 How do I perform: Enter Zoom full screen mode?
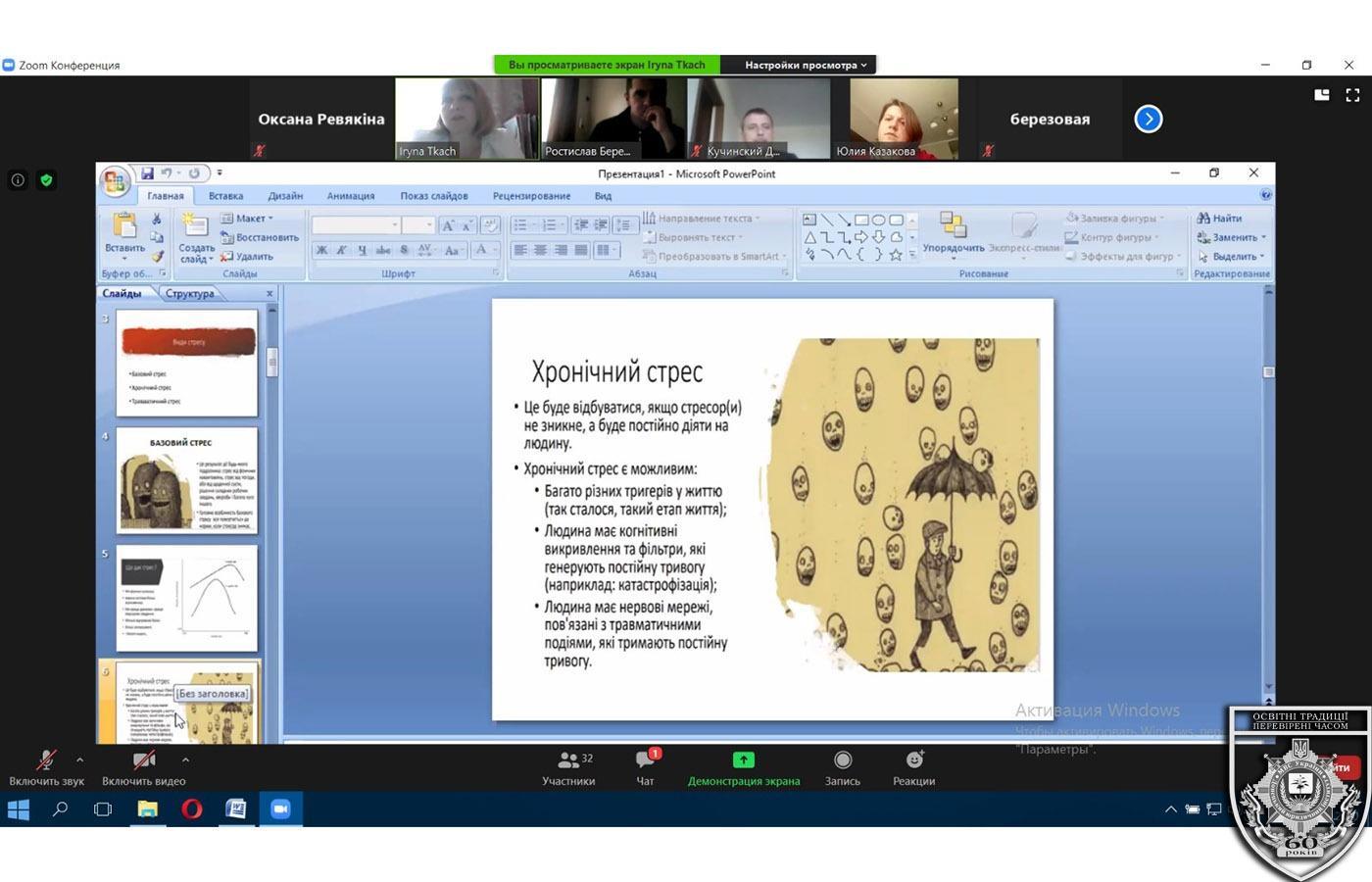[x=1352, y=95]
